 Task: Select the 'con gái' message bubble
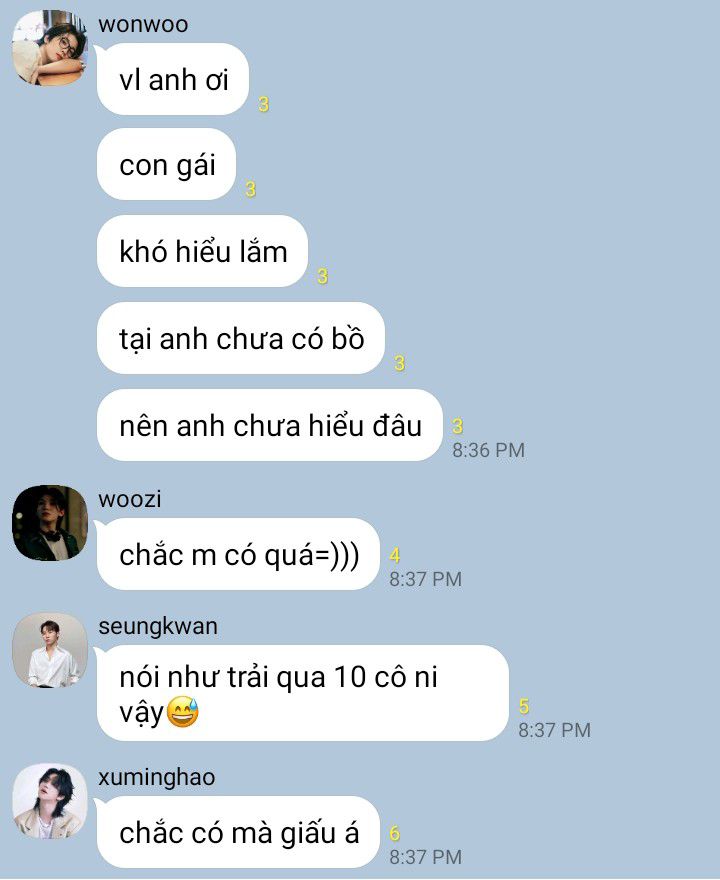point(167,164)
